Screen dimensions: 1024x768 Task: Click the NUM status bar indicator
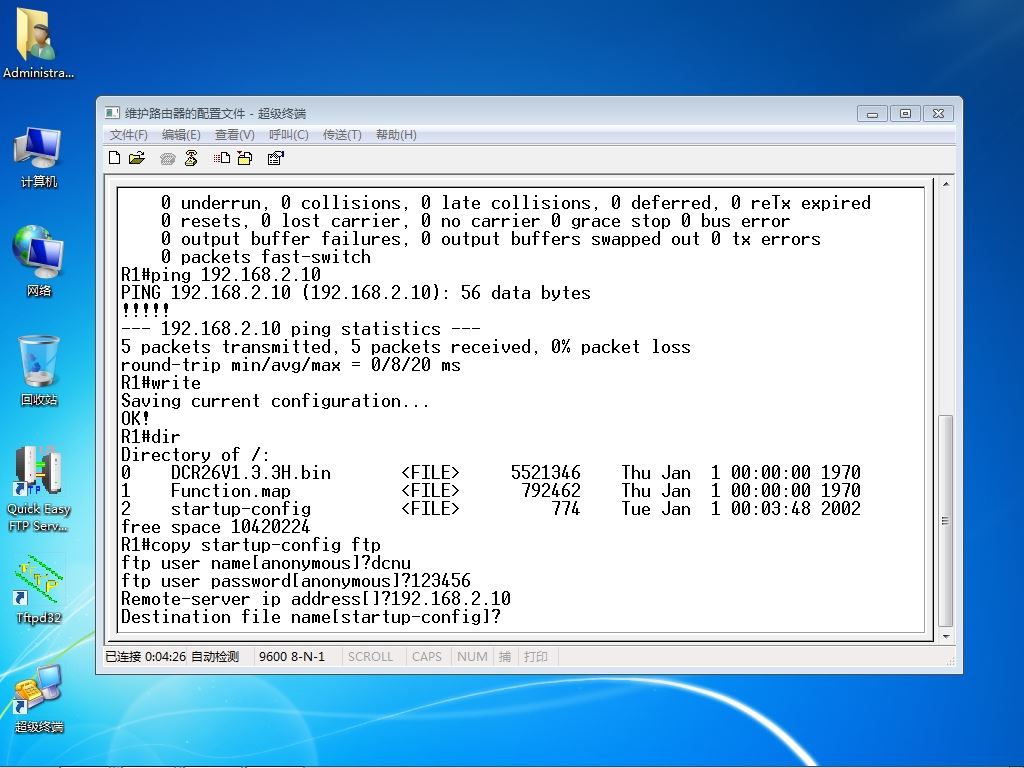[472, 656]
